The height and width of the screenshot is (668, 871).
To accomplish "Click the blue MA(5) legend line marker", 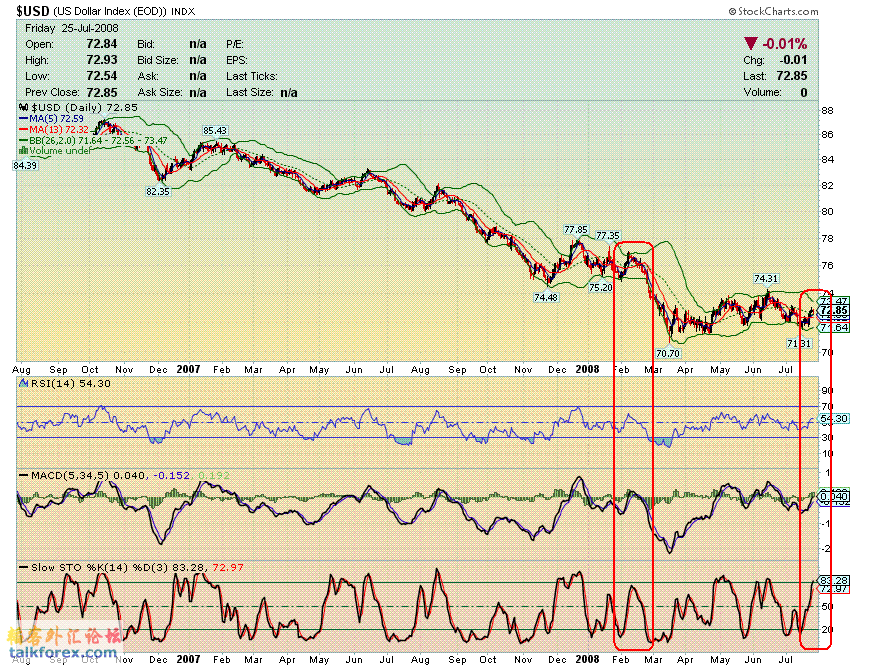I will pyautogui.click(x=23, y=118).
